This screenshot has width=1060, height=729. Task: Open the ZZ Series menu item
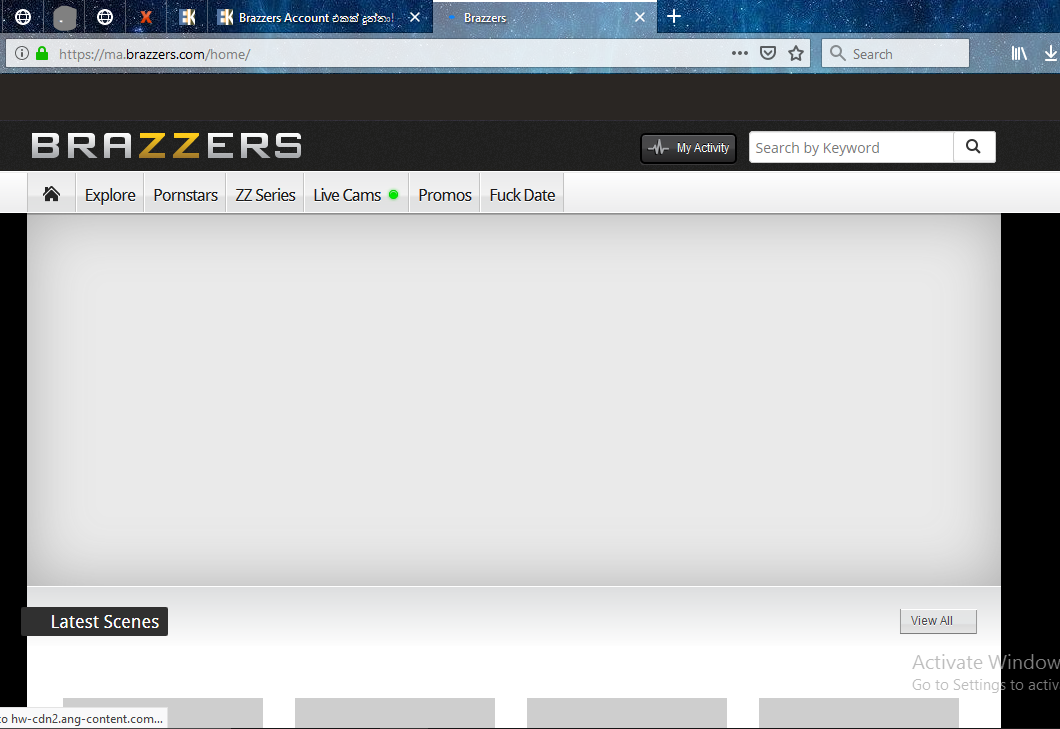(x=265, y=195)
